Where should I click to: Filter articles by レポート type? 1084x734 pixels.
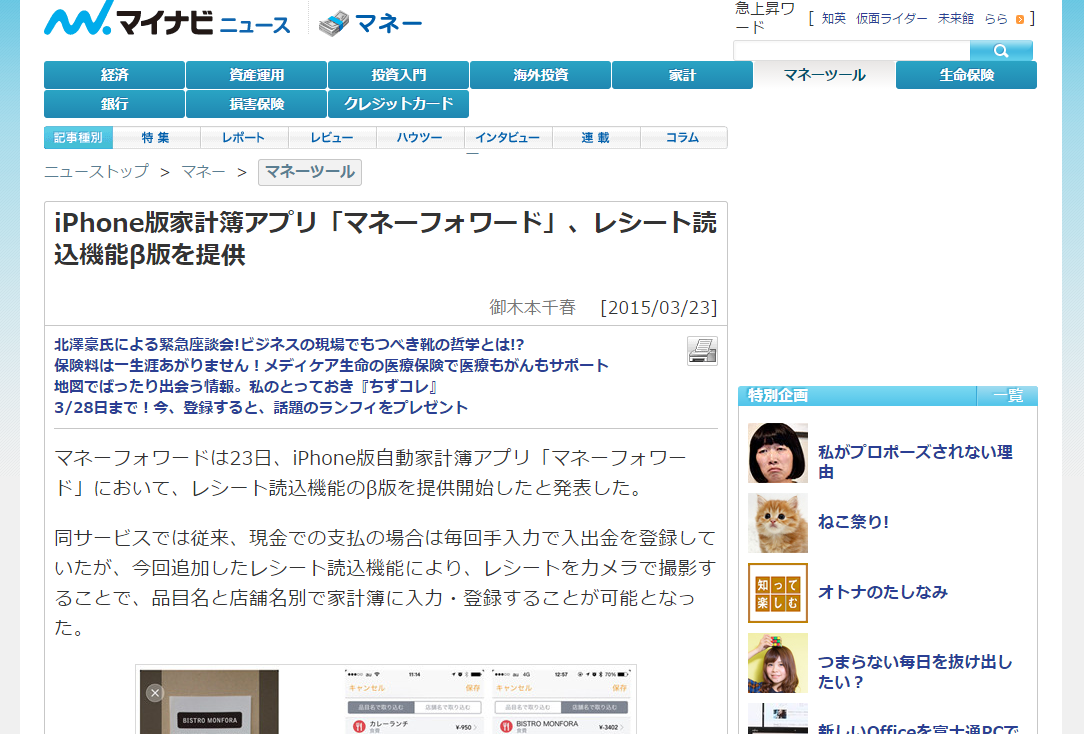click(244, 138)
